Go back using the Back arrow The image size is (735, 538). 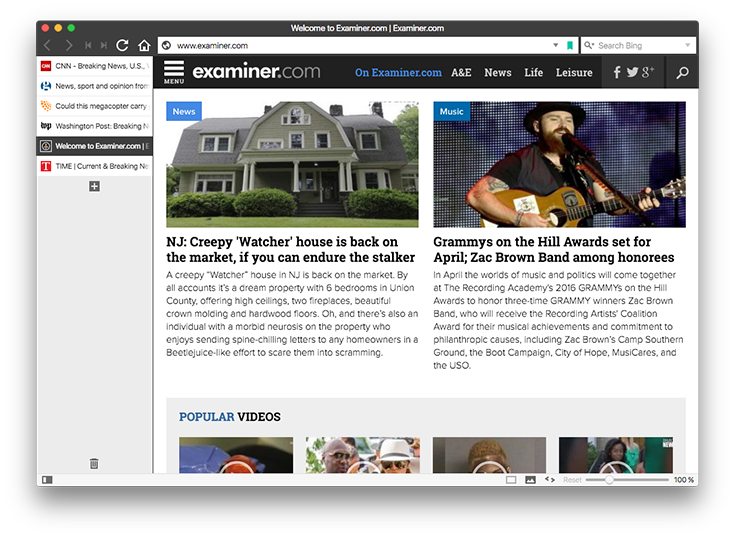[x=47, y=45]
